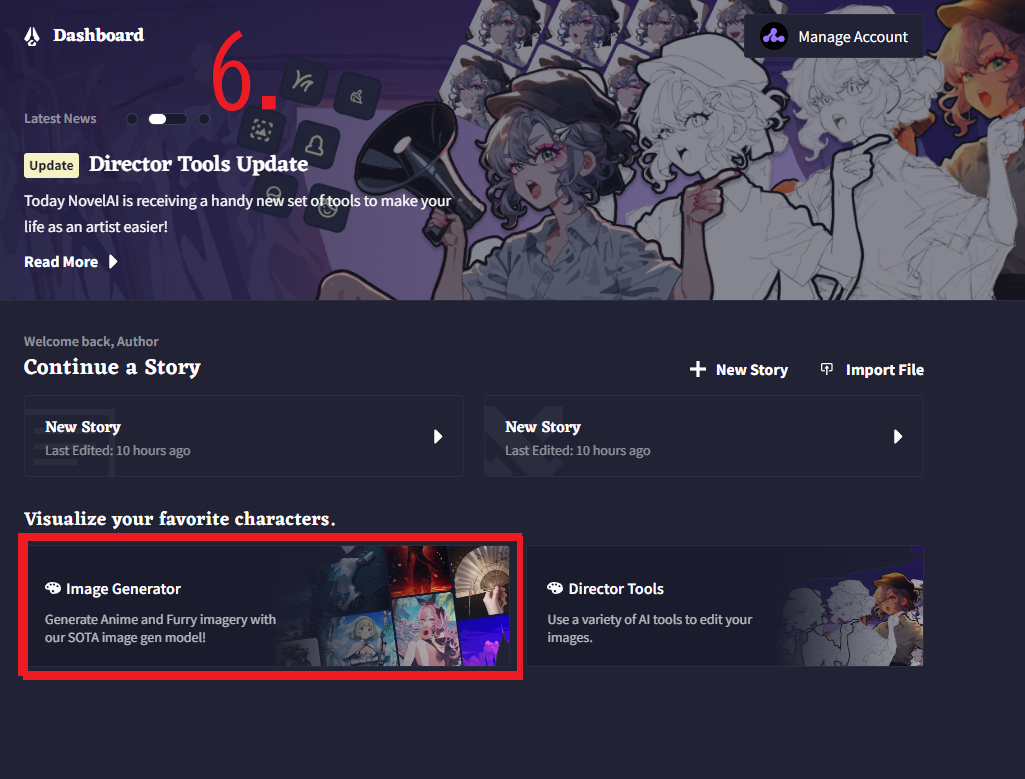Image resolution: width=1025 pixels, height=779 pixels.
Task: Click the arrow icon next to Read More
Action: click(113, 262)
